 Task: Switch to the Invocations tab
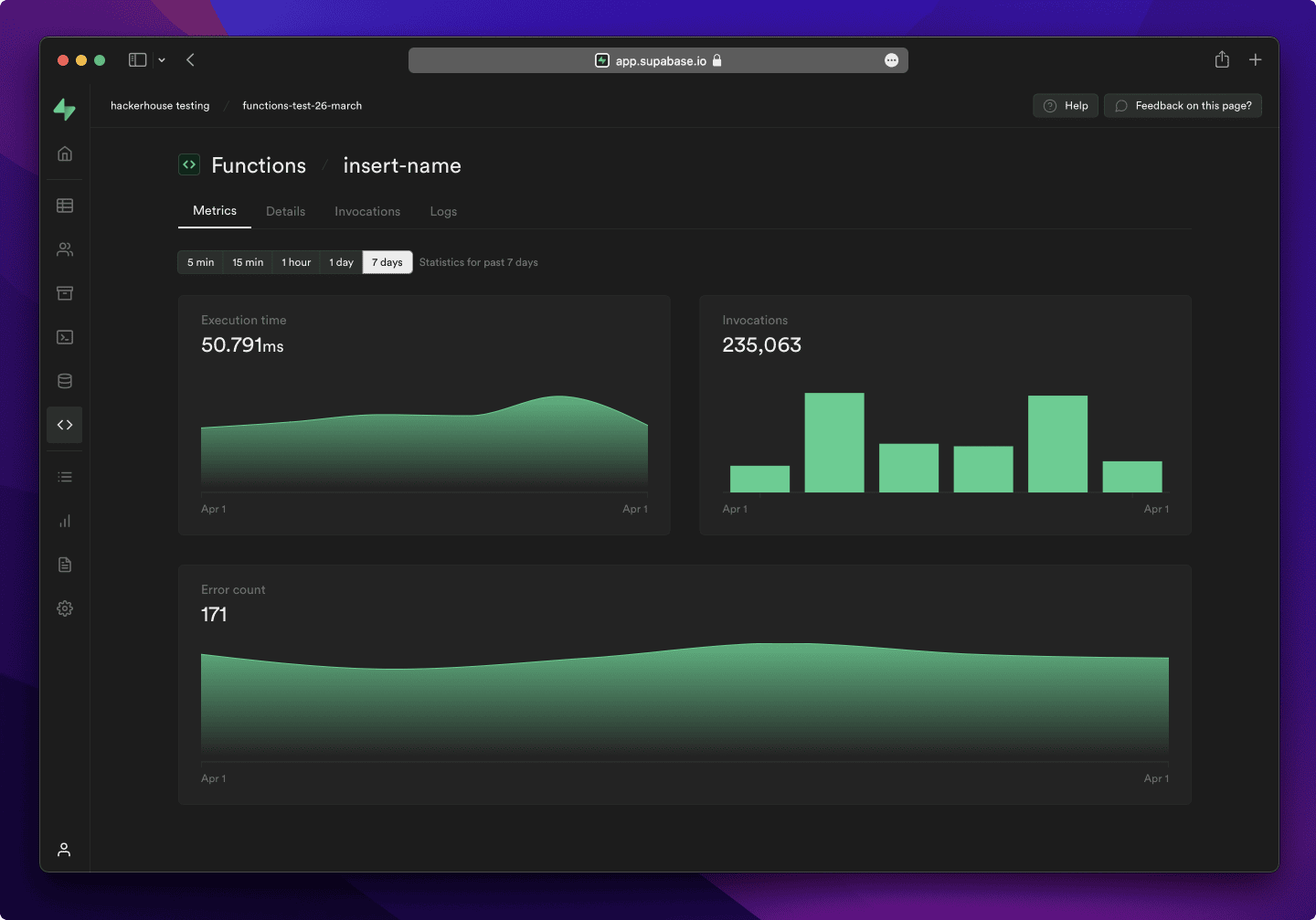coord(367,211)
